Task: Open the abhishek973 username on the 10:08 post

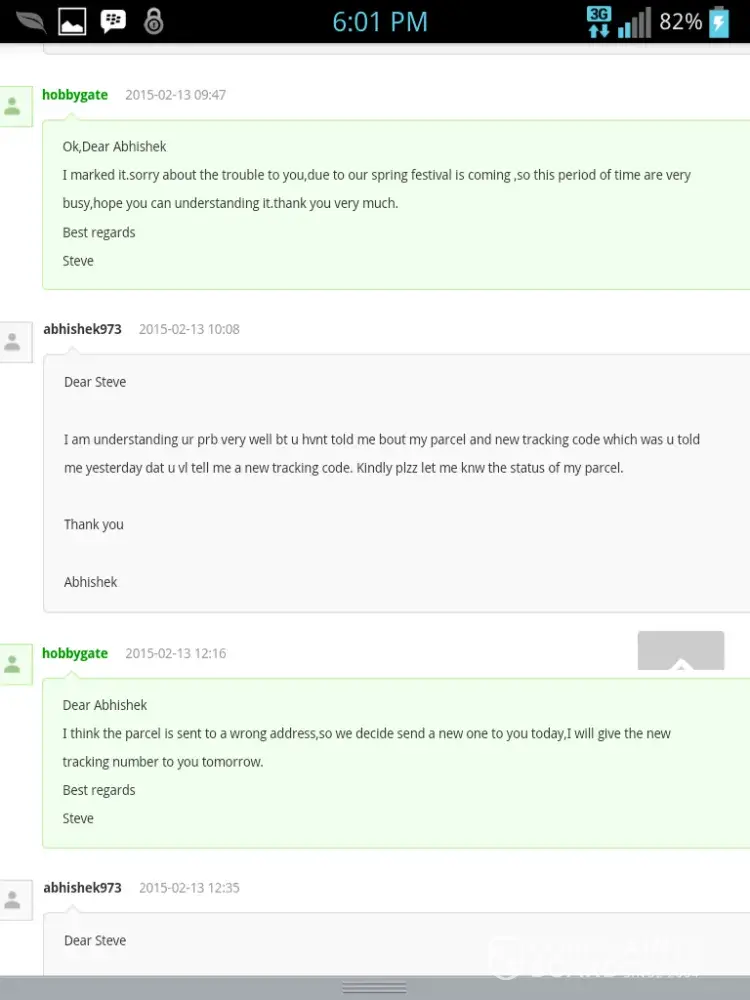Action: (x=82, y=329)
